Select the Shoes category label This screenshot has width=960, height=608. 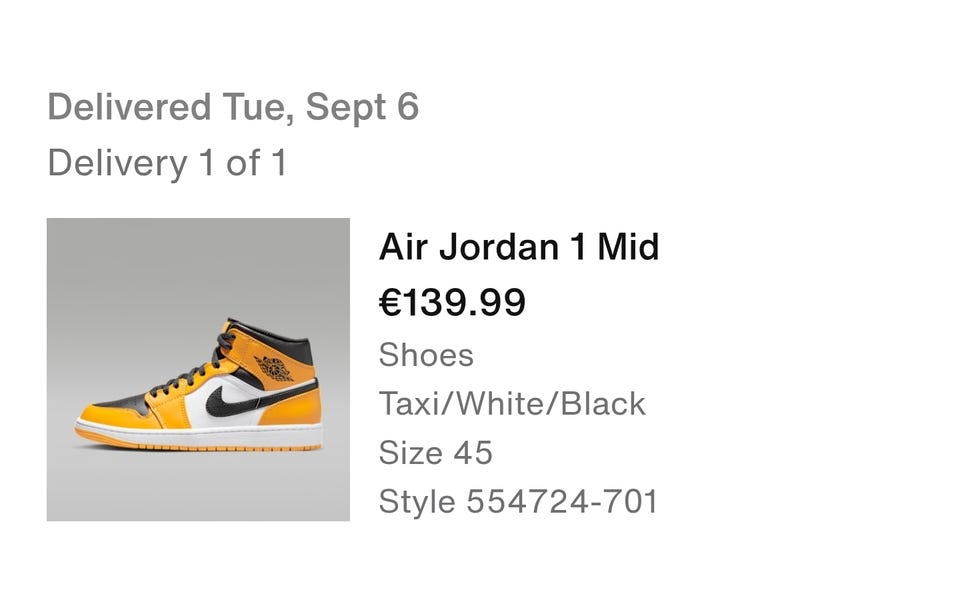(x=426, y=355)
